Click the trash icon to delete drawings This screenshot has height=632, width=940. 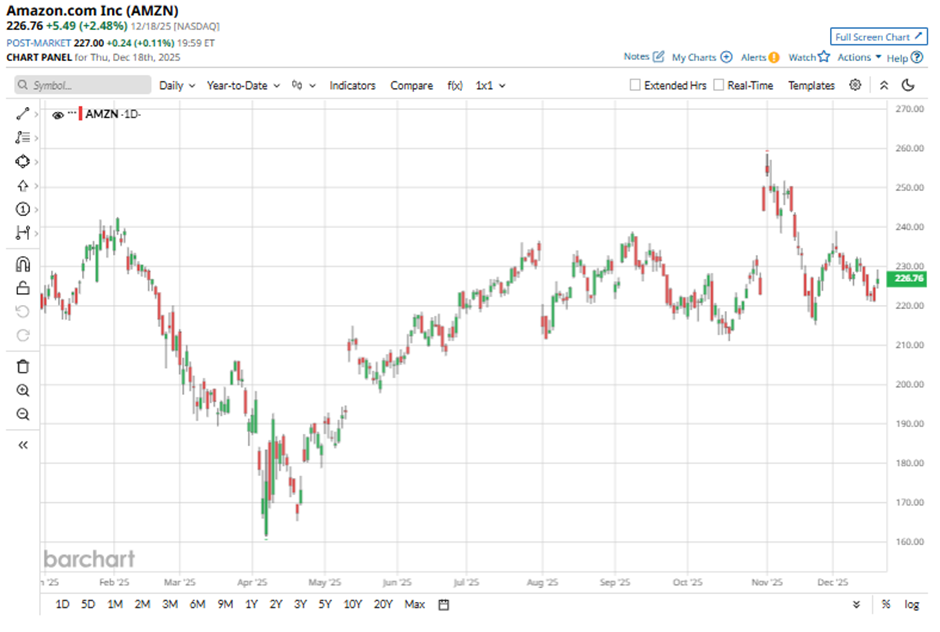point(22,367)
